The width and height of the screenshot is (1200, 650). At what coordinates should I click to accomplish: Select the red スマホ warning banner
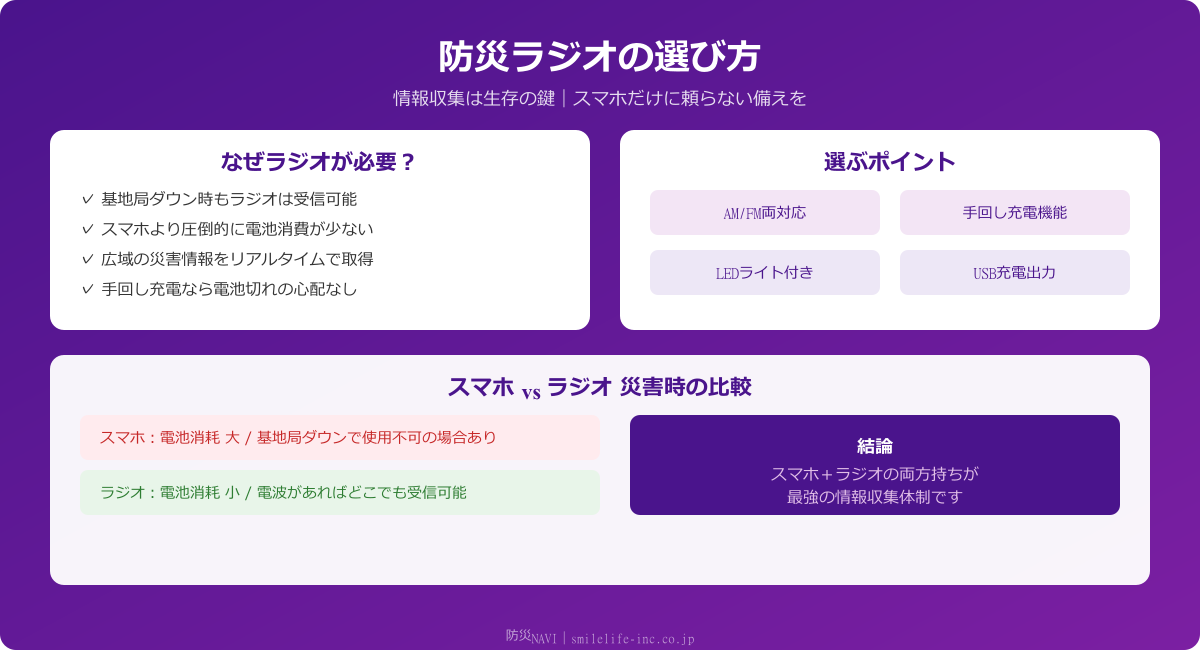pos(340,437)
